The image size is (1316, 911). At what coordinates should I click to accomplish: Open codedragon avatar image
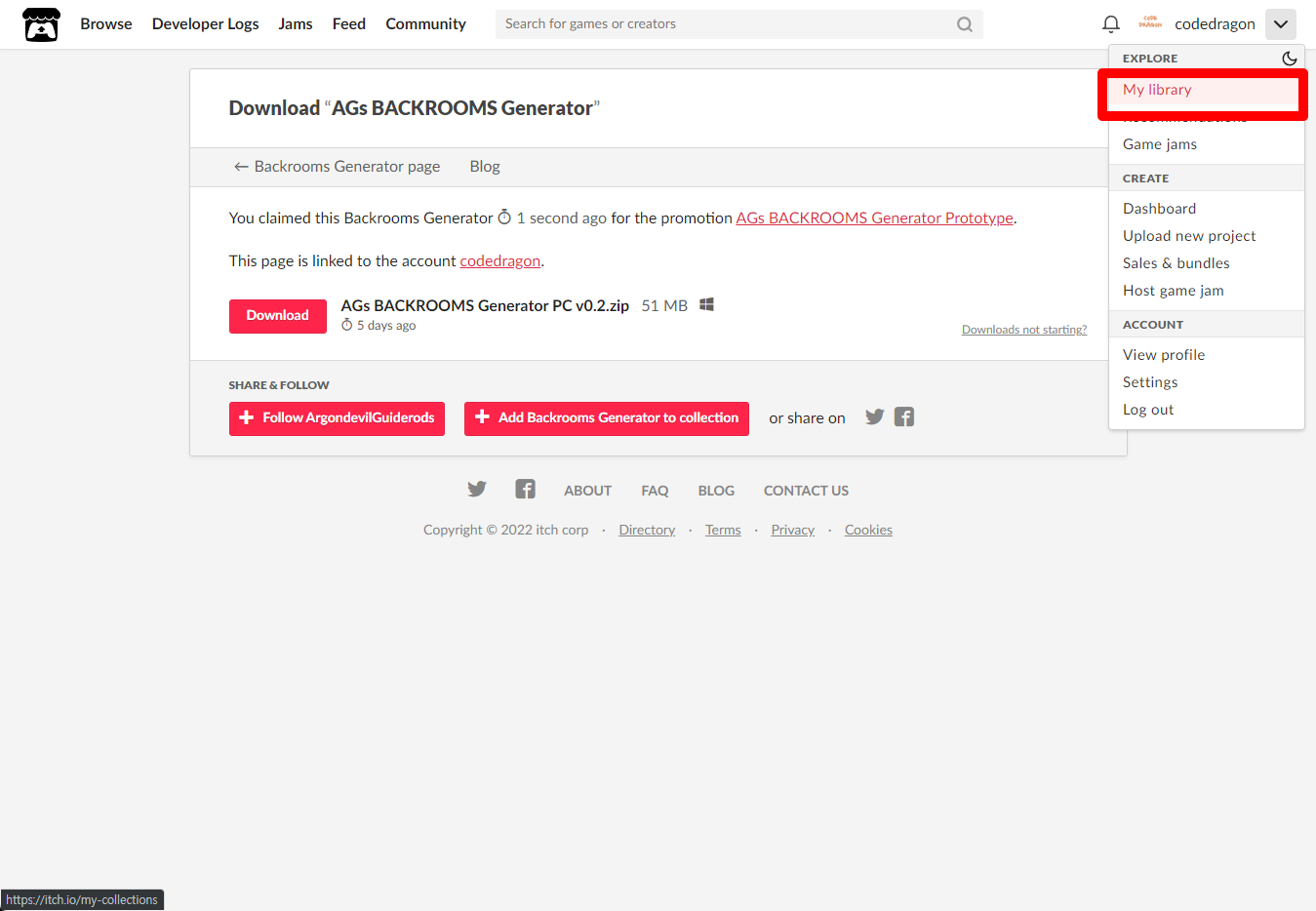click(1150, 23)
